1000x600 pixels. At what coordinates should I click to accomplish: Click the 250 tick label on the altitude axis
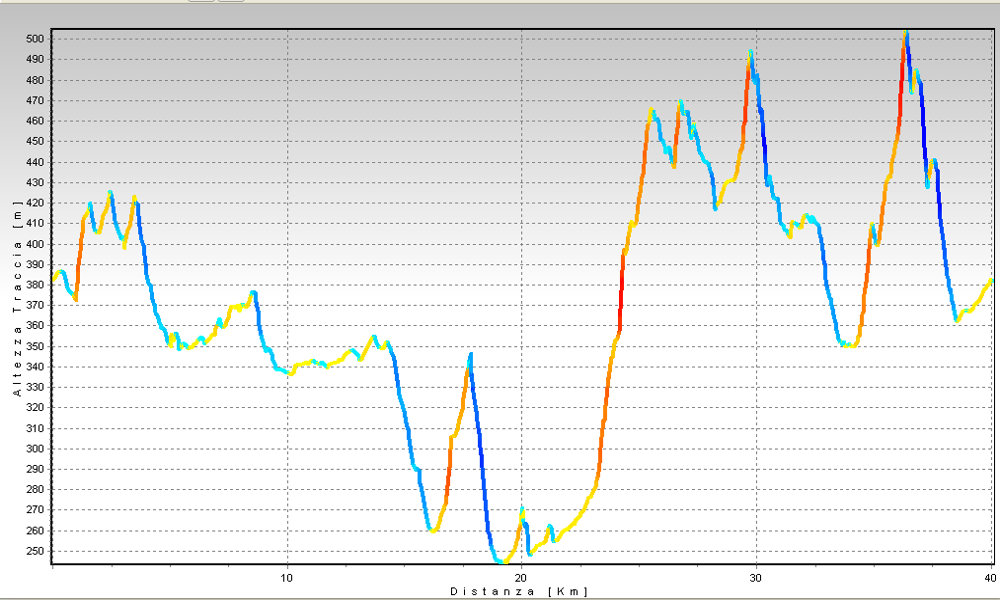pyautogui.click(x=35, y=551)
